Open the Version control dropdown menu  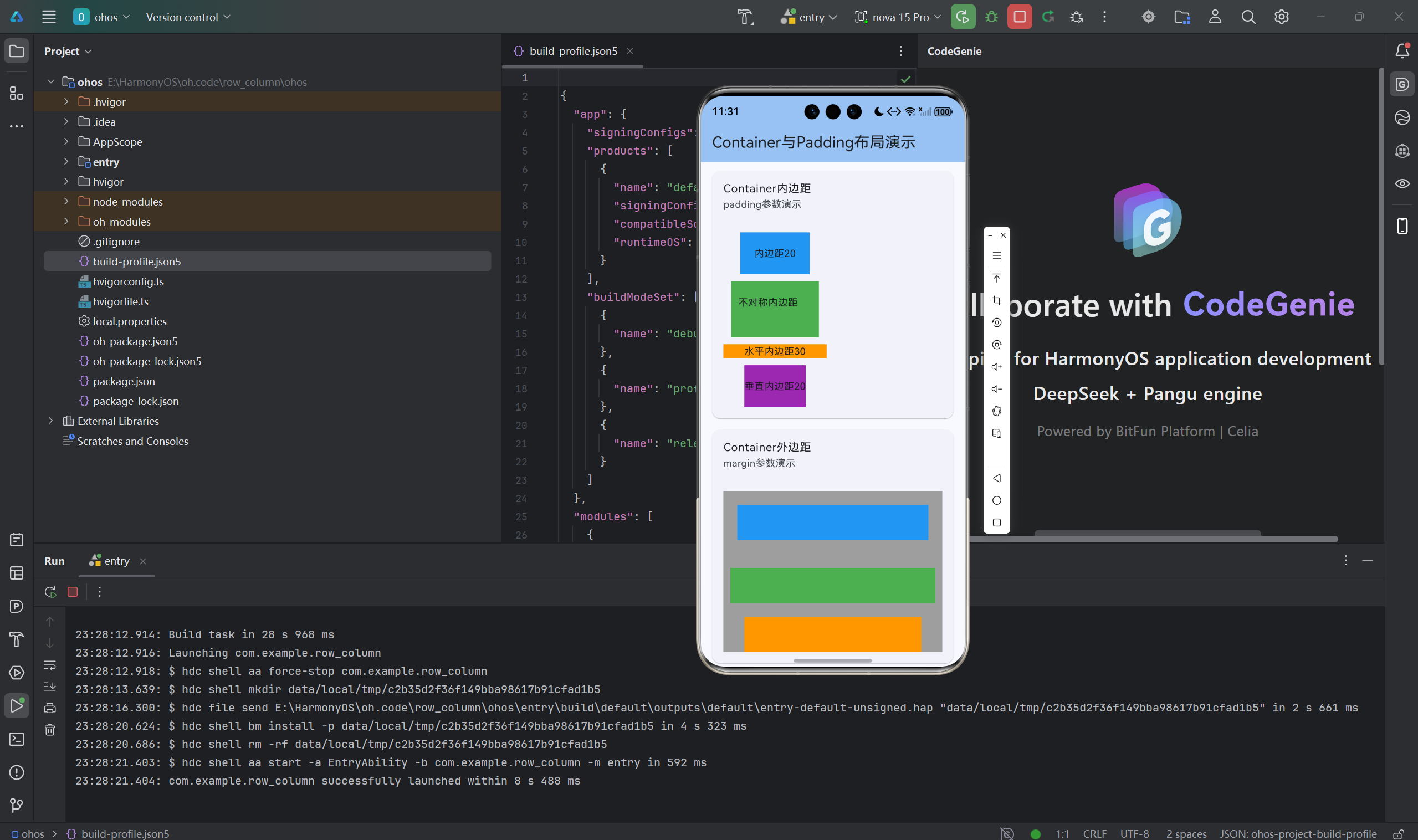(x=188, y=17)
